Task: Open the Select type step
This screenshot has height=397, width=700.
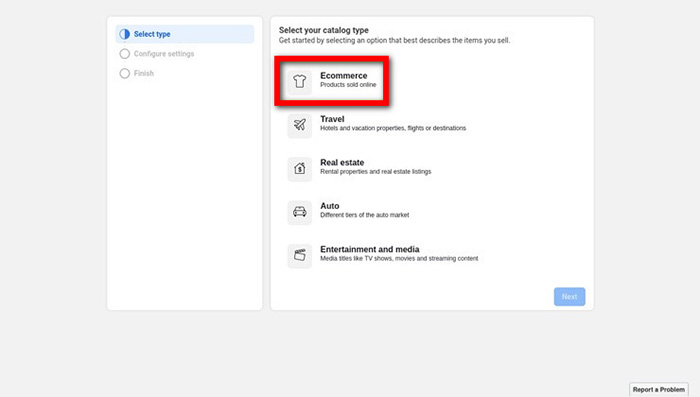Action: pos(185,34)
